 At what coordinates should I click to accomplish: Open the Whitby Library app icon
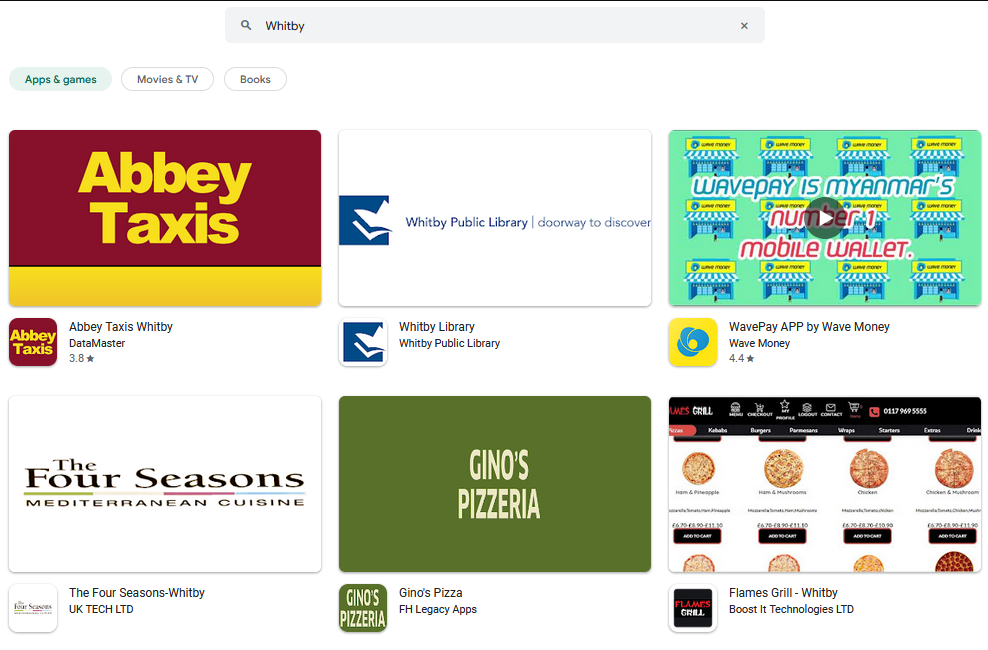(363, 342)
